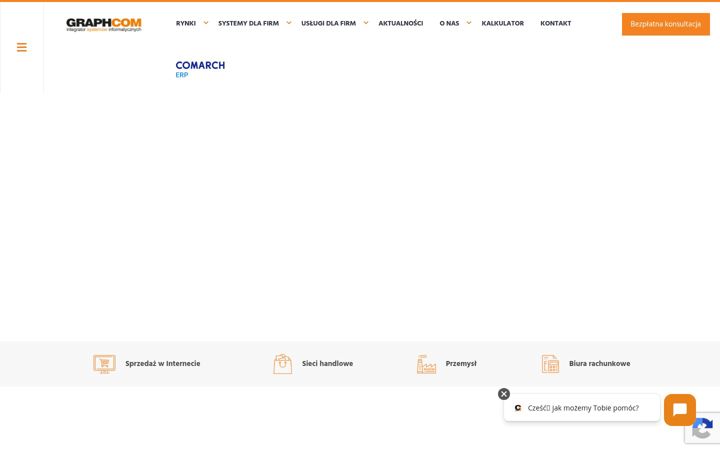
Task: Open the hamburger side menu icon
Action: pyautogui.click(x=22, y=47)
